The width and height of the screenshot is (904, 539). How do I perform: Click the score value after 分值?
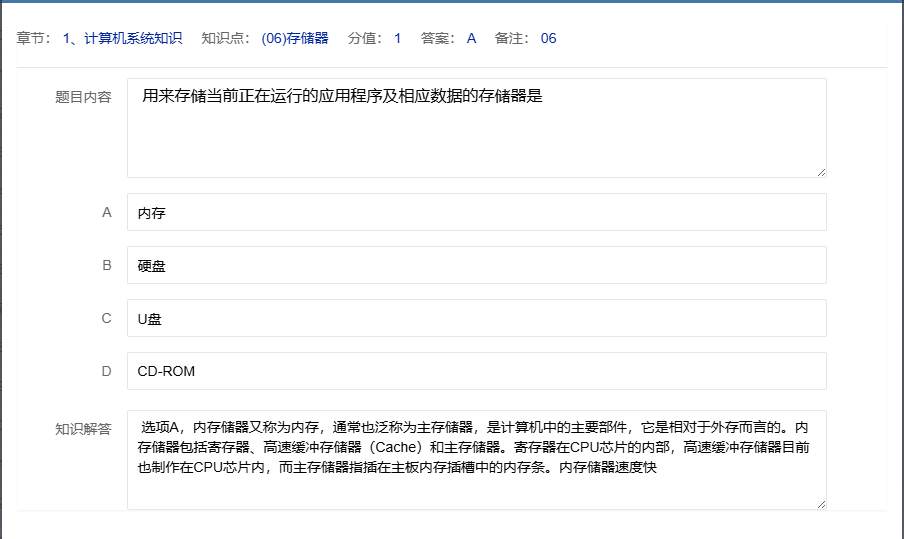click(x=397, y=39)
